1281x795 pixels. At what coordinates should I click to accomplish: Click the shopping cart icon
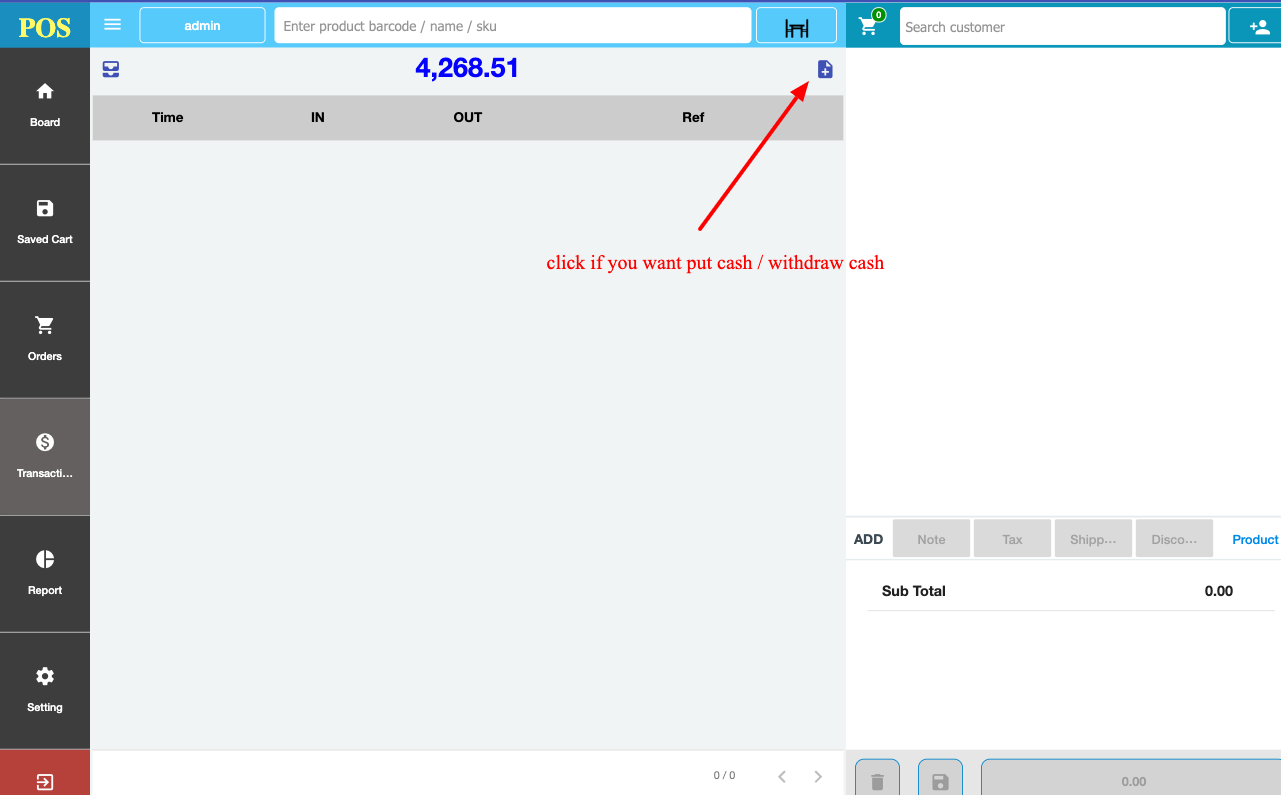pyautogui.click(x=868, y=27)
